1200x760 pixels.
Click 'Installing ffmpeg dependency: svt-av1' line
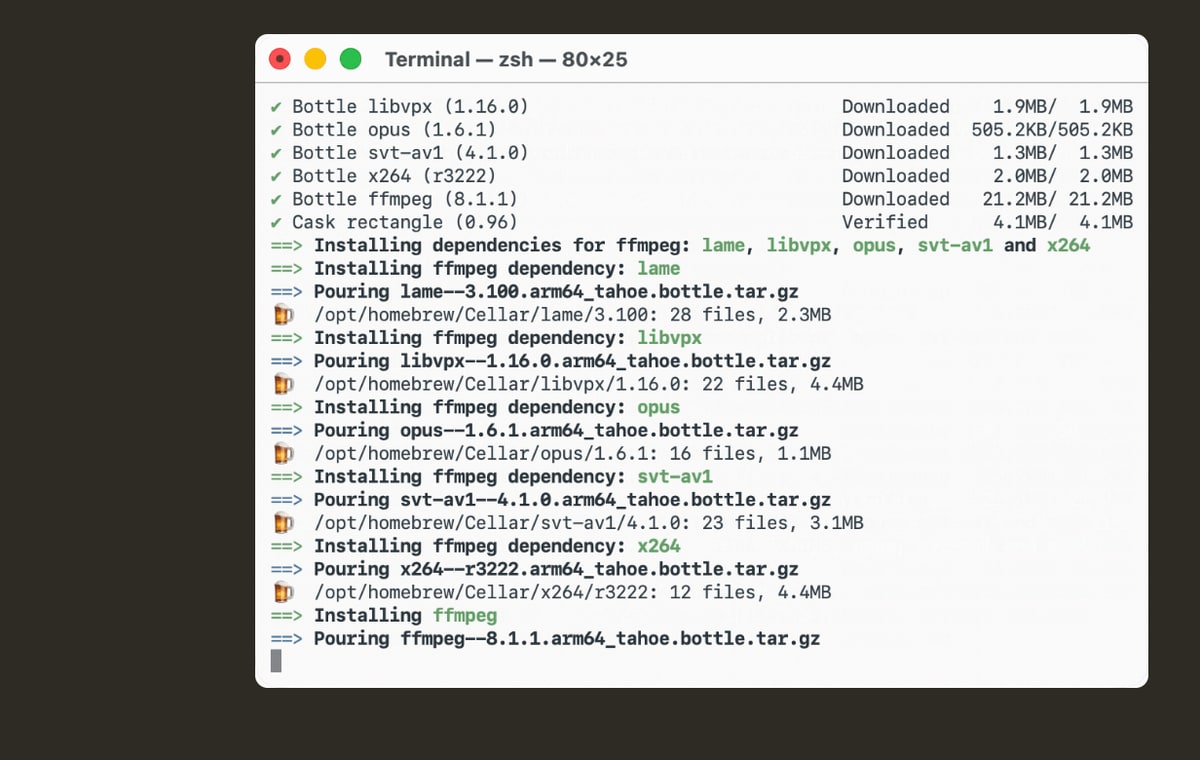coord(513,476)
